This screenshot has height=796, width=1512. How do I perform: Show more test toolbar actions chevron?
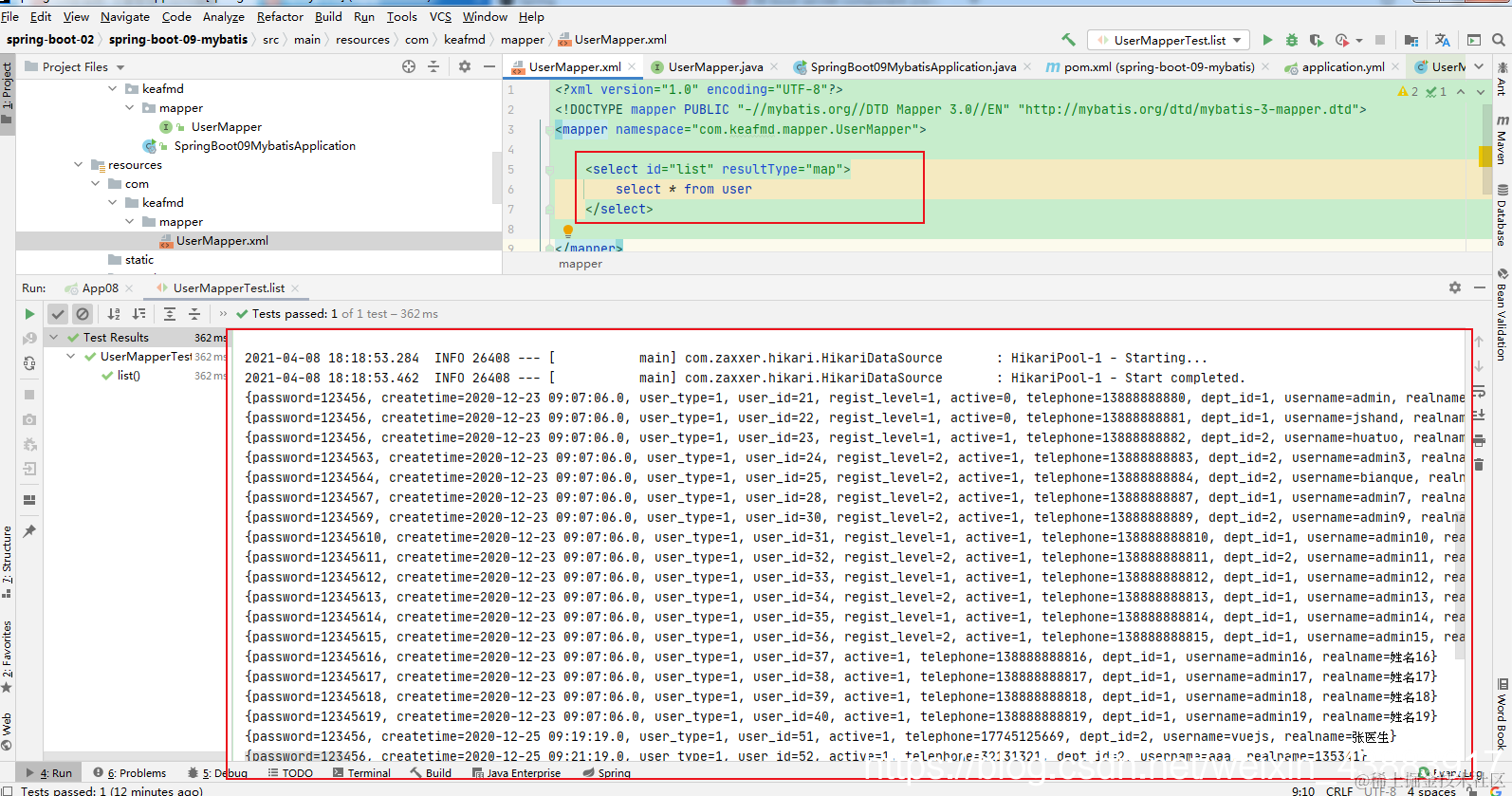pos(224,314)
